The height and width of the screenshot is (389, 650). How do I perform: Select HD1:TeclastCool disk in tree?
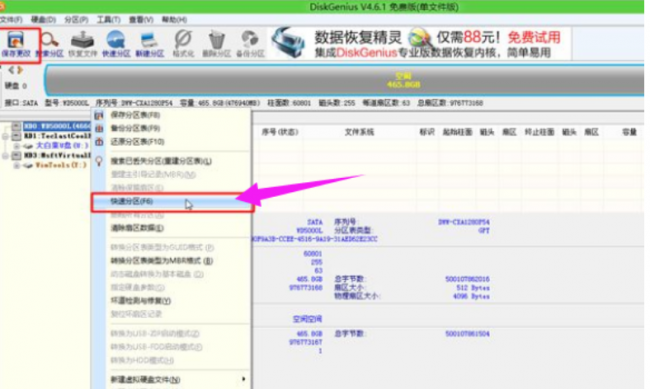pyautogui.click(x=57, y=136)
